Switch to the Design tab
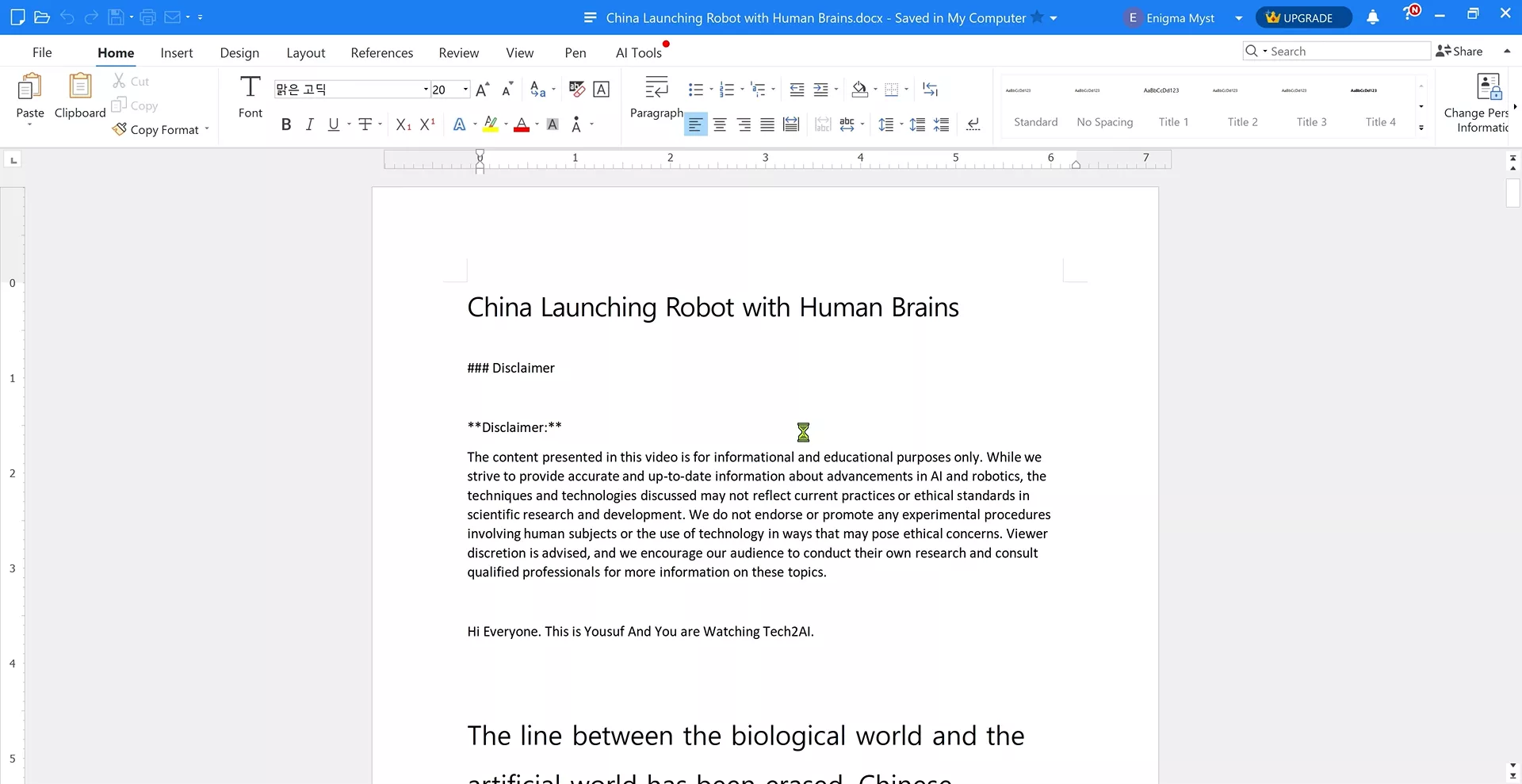 click(x=239, y=53)
